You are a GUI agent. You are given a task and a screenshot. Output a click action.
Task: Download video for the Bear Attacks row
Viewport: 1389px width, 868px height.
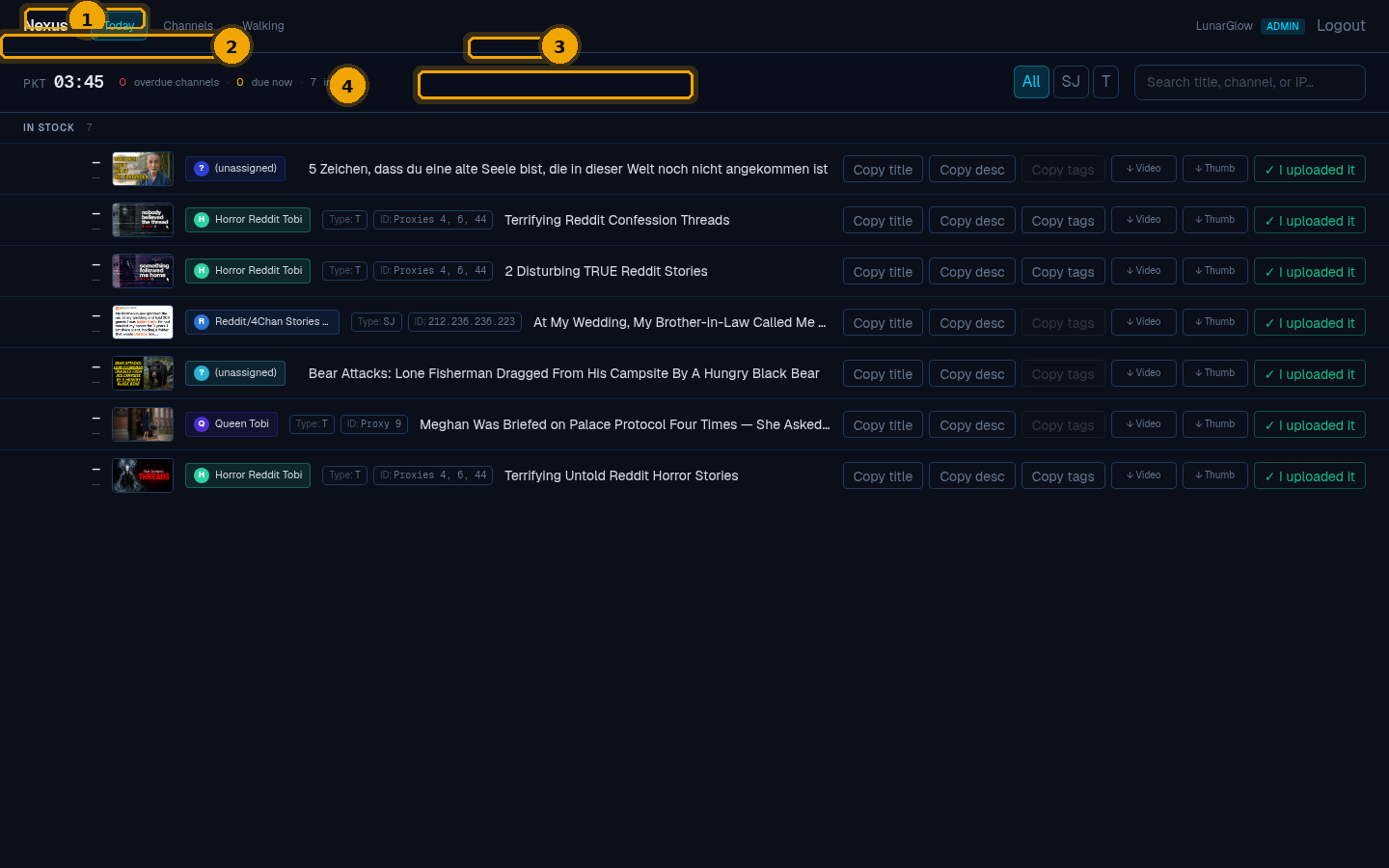(1144, 373)
